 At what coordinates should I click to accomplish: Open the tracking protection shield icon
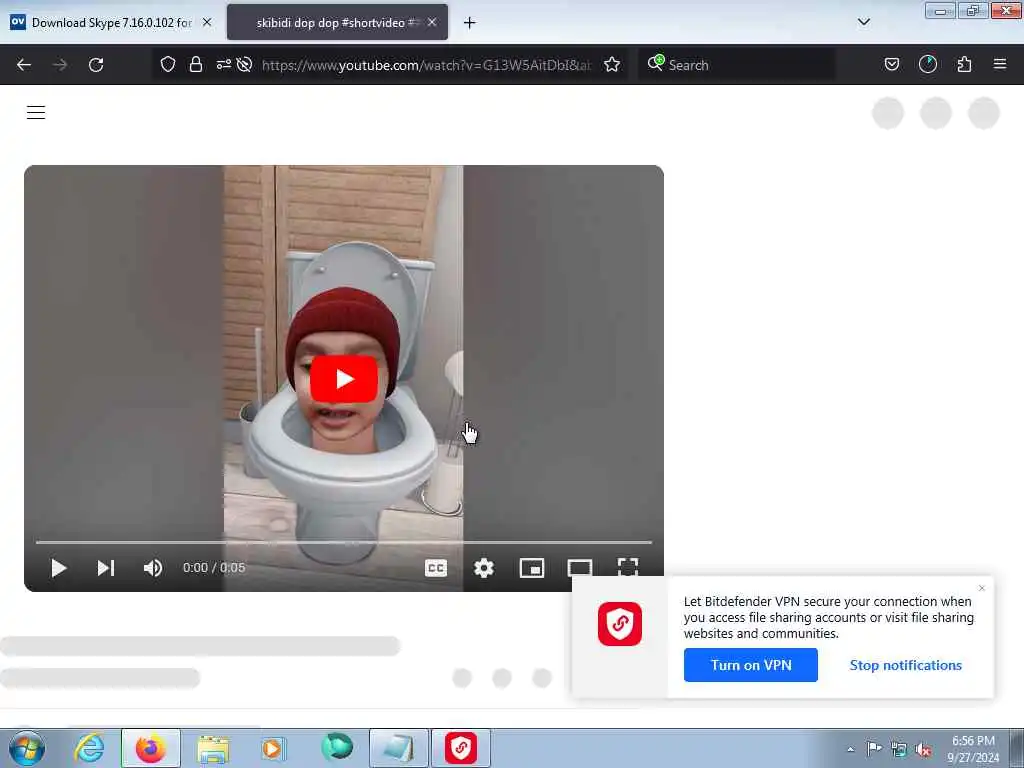[168, 64]
